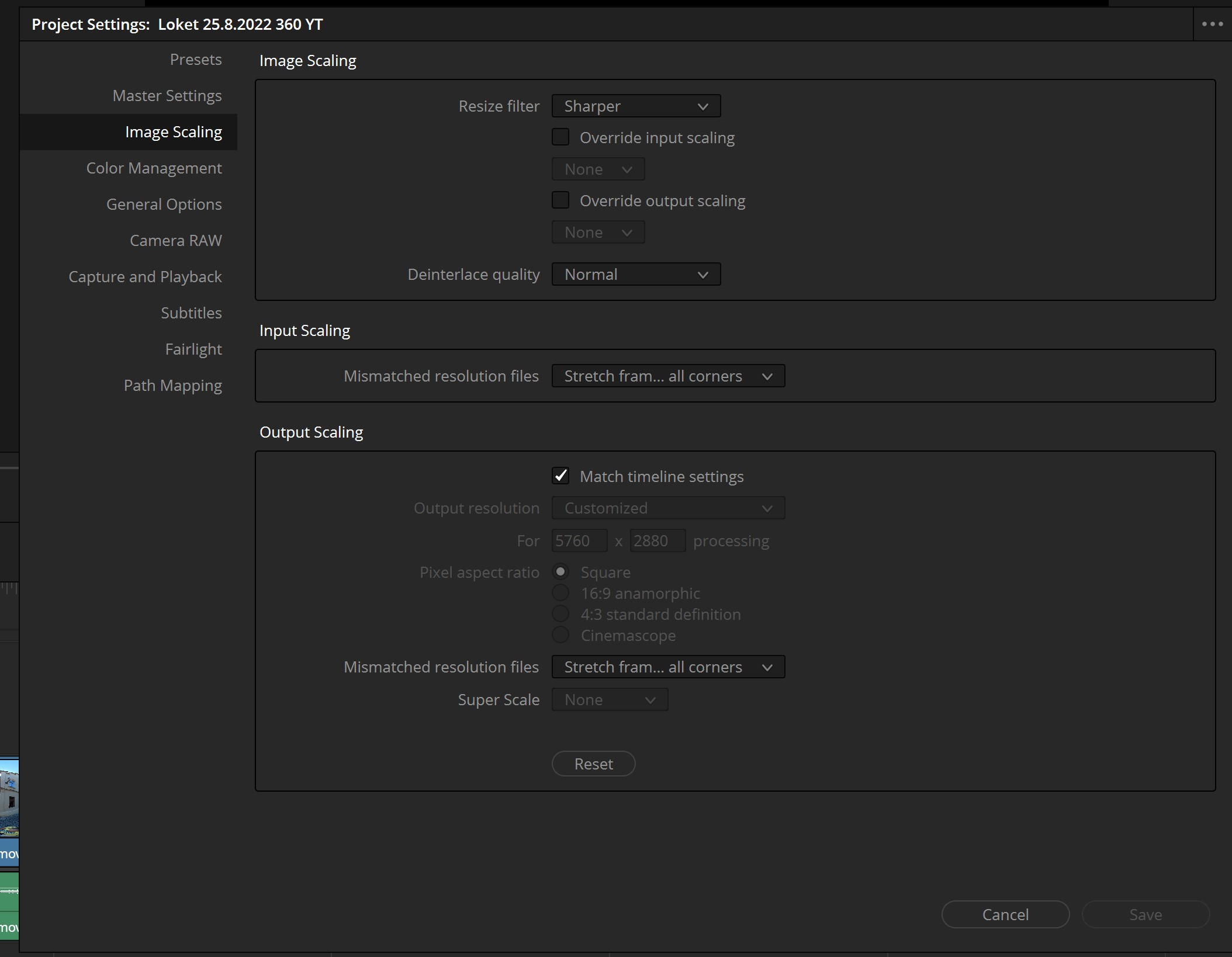Uncheck Match timeline settings
The width and height of the screenshot is (1232, 957).
pos(560,476)
